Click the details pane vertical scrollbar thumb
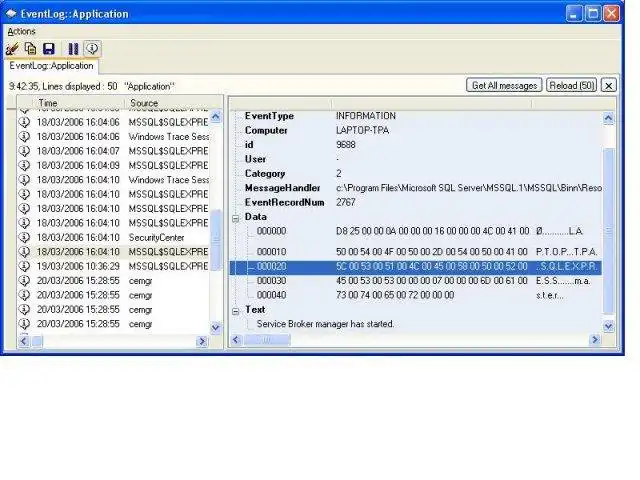 tap(608, 231)
